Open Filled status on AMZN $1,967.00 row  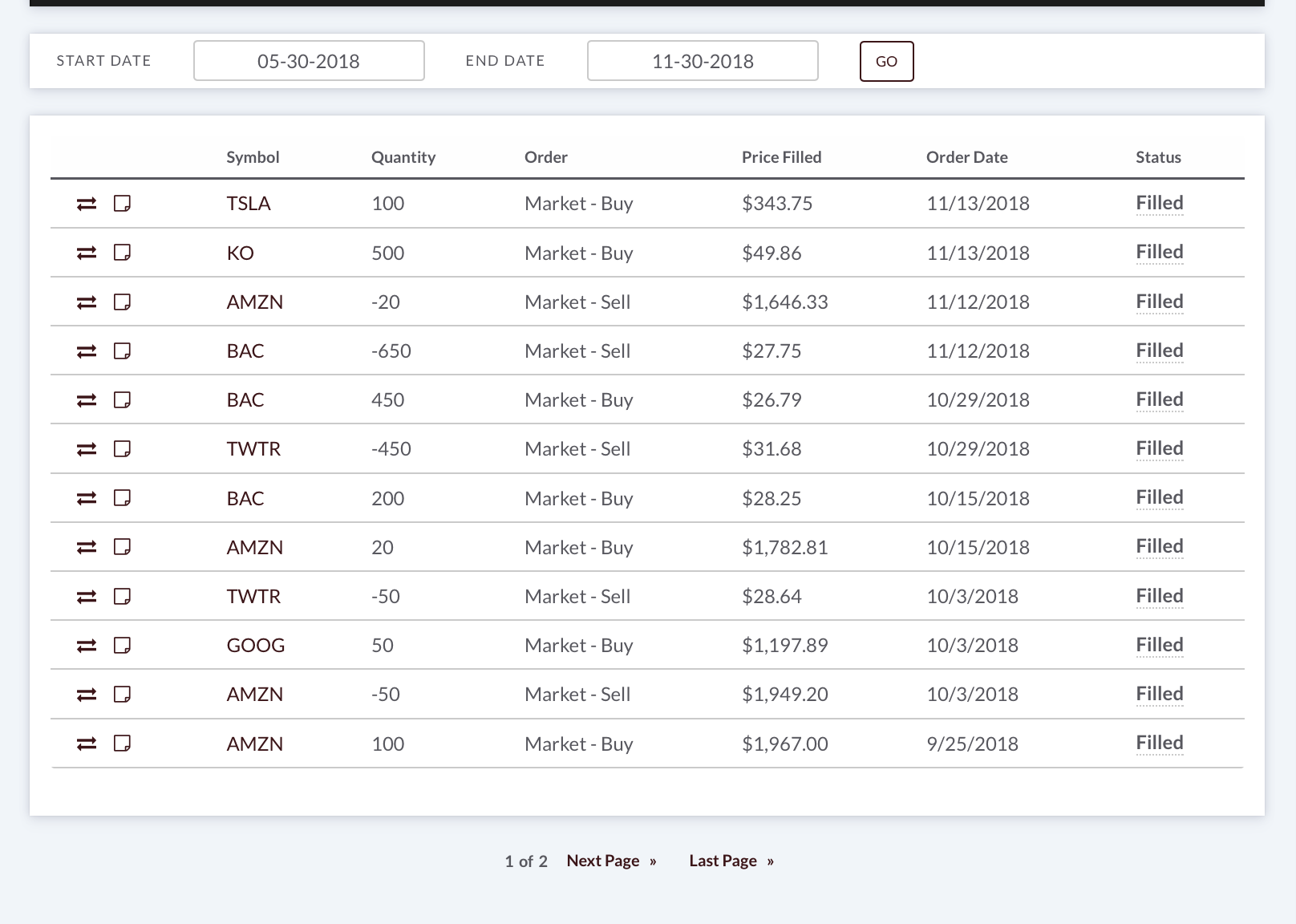[1160, 743]
